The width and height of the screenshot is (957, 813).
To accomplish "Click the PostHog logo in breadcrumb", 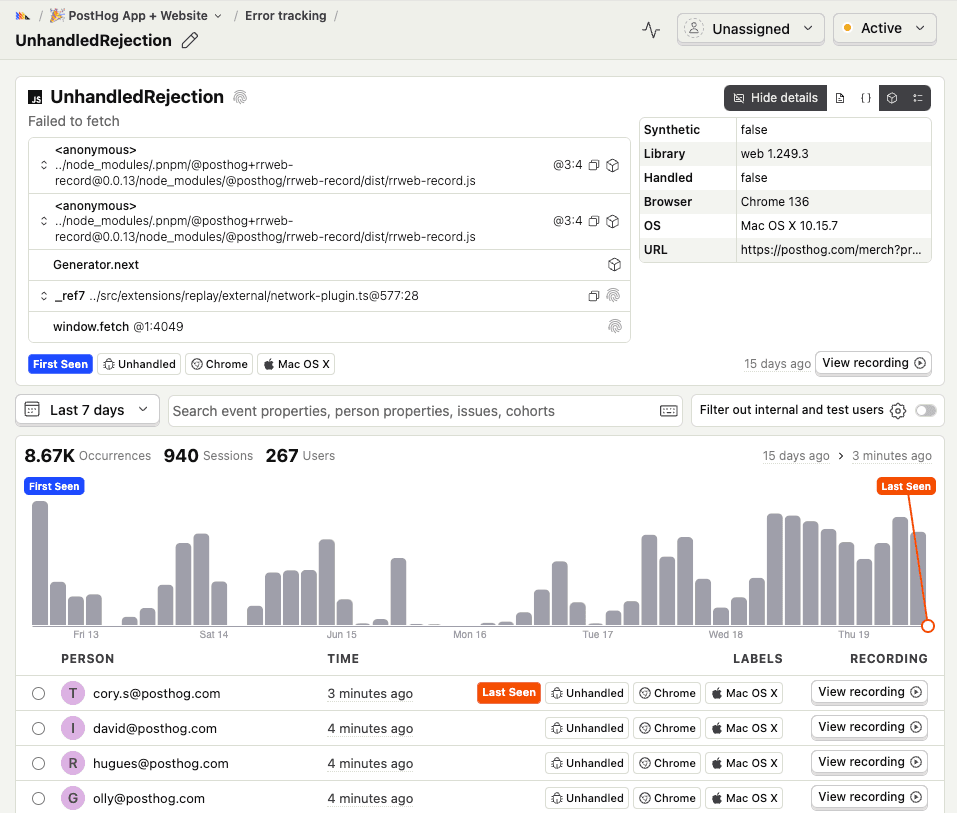I will coord(23,16).
